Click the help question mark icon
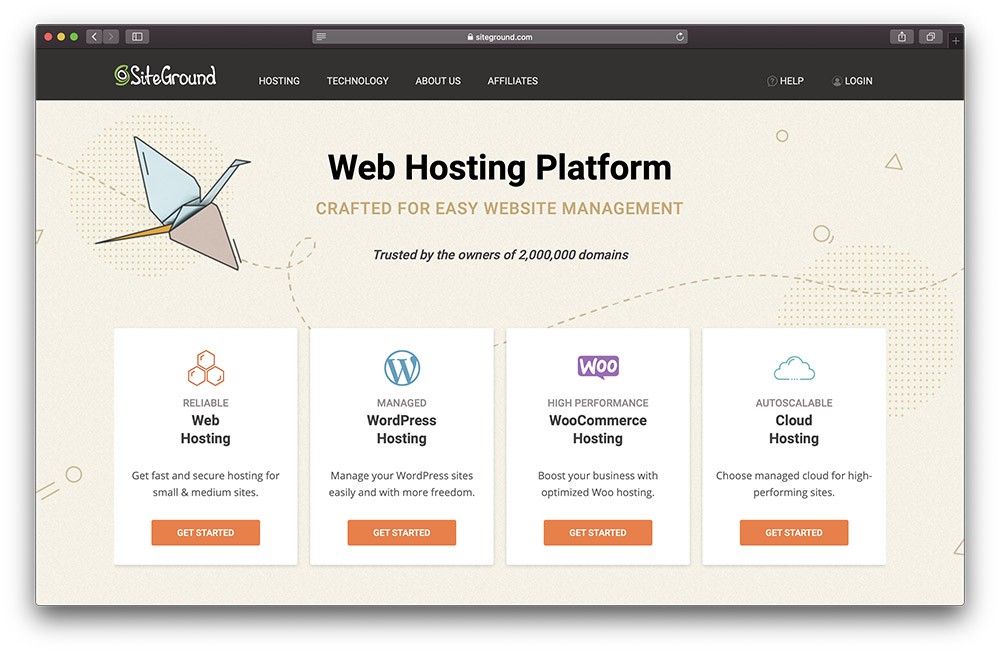Screen dimensions: 1000x653 tap(772, 81)
